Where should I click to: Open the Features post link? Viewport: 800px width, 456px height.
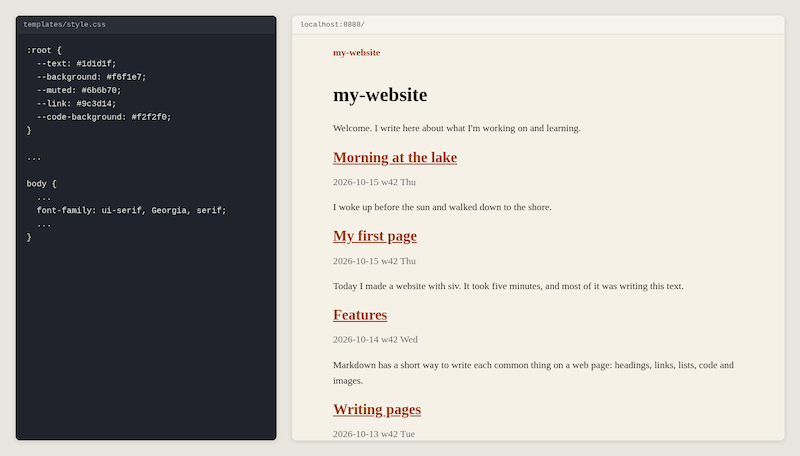360,315
